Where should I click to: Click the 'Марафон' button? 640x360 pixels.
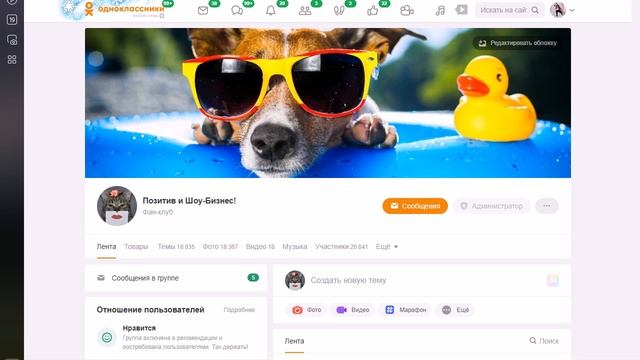406,310
